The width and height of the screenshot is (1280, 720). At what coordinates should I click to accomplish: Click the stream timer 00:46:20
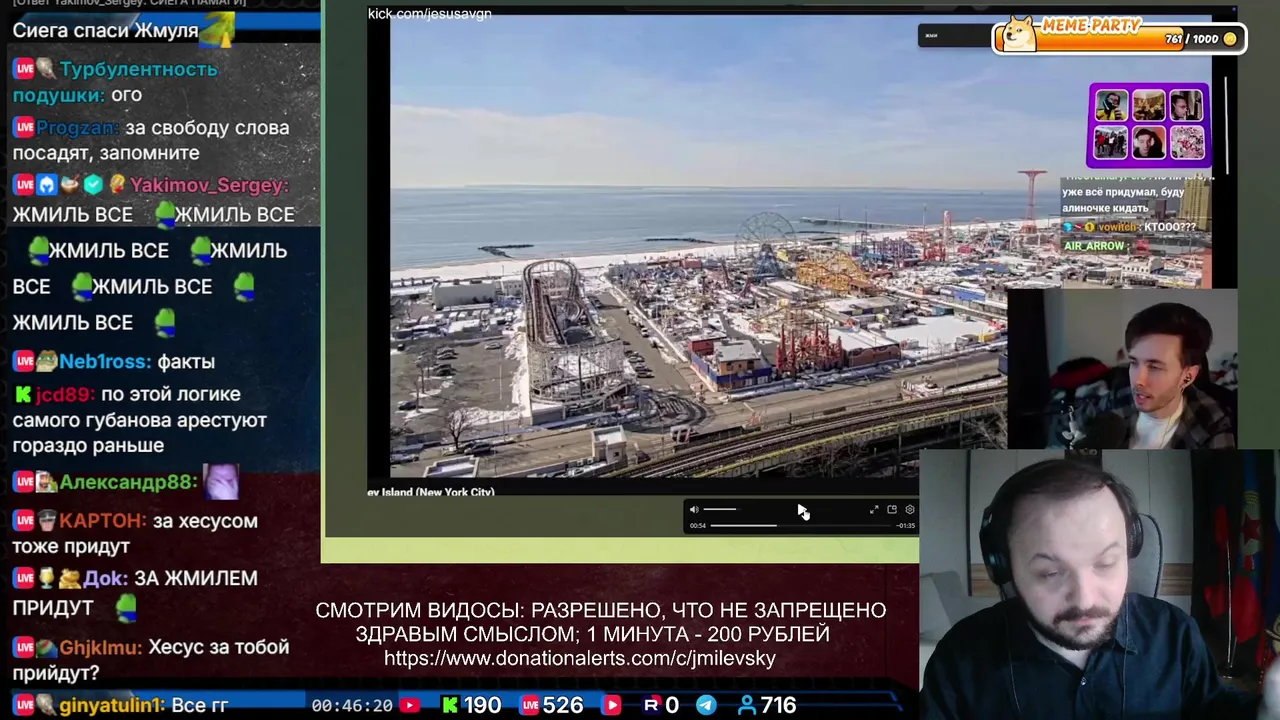[x=352, y=705]
